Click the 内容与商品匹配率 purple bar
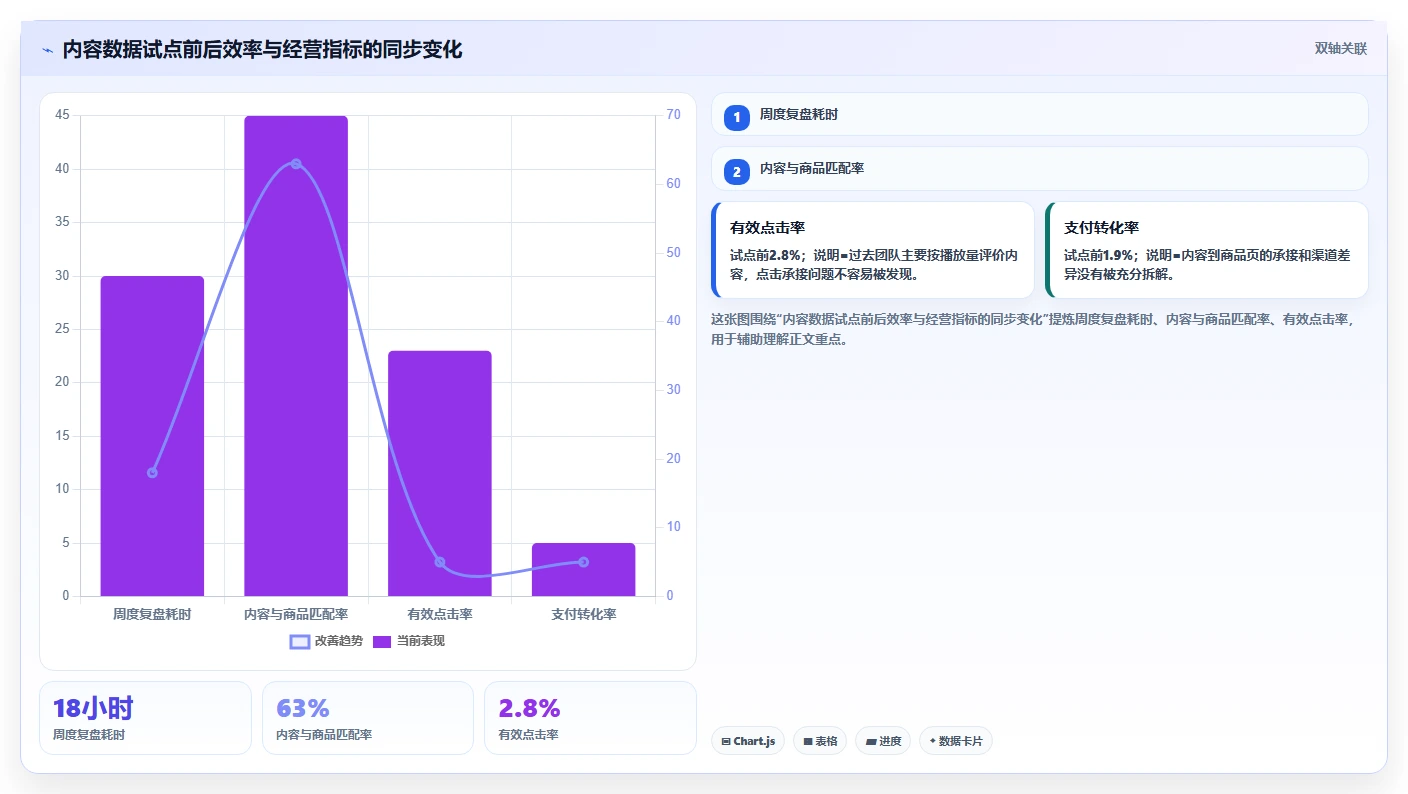This screenshot has height=794, width=1408. pyautogui.click(x=296, y=356)
